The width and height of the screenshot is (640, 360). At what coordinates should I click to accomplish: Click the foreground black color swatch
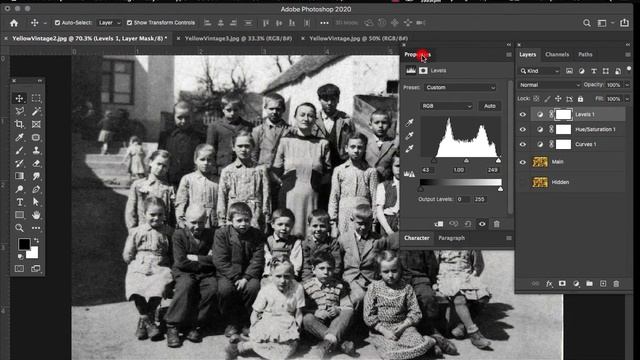coord(24,244)
